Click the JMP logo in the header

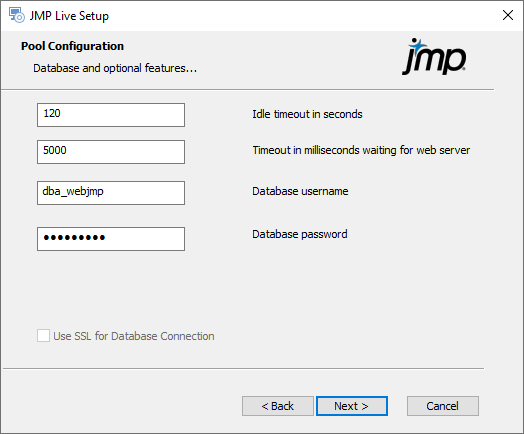pyautogui.click(x=434, y=56)
